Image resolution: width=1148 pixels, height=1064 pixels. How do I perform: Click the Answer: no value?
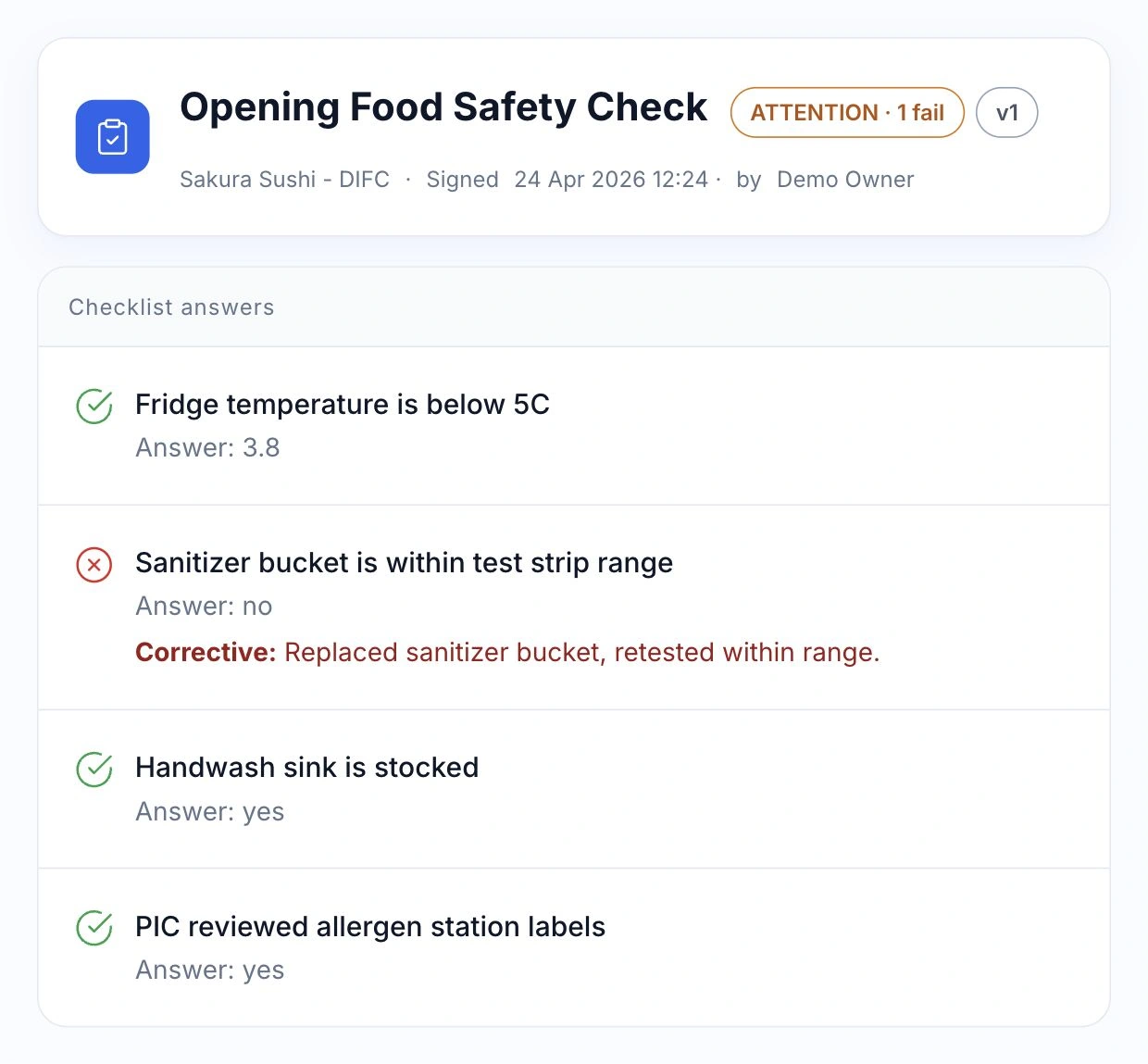pyautogui.click(x=204, y=607)
